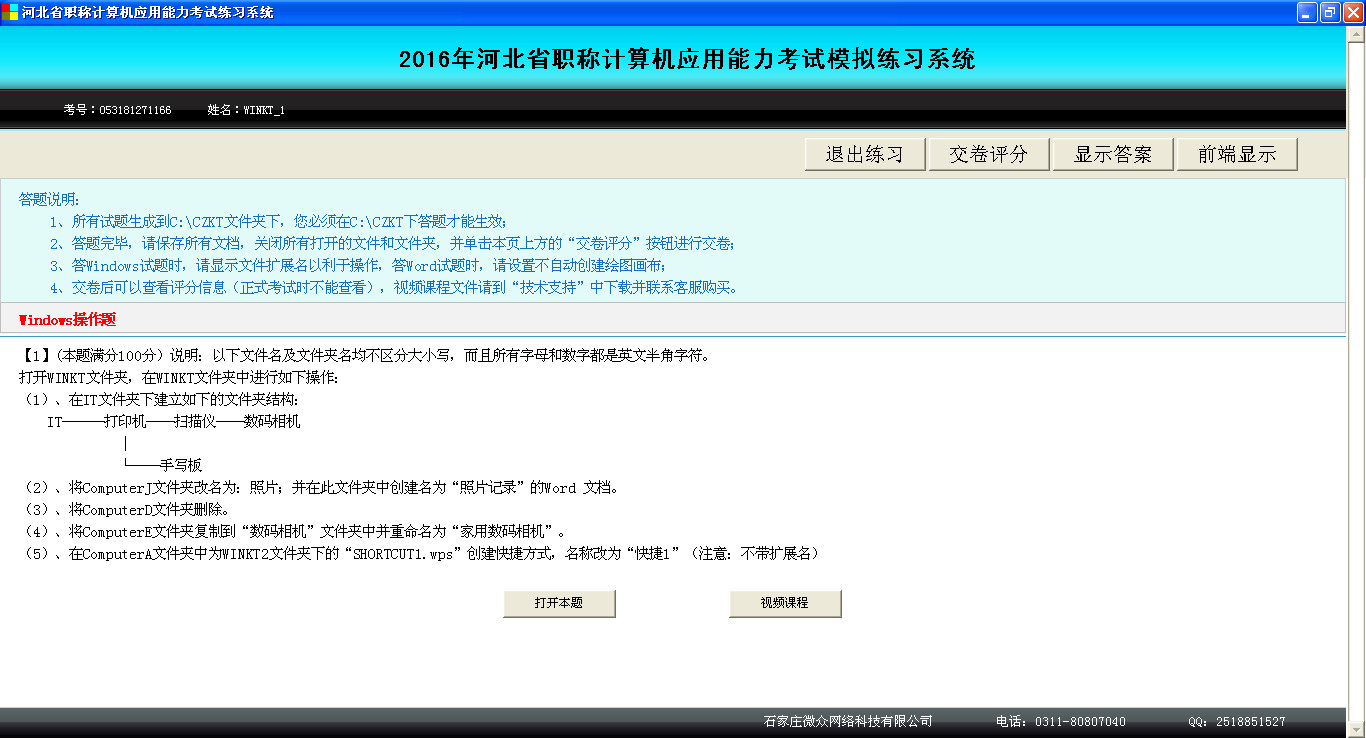Click the 答题说明 instructions heading
The image size is (1366, 738).
click(49, 199)
